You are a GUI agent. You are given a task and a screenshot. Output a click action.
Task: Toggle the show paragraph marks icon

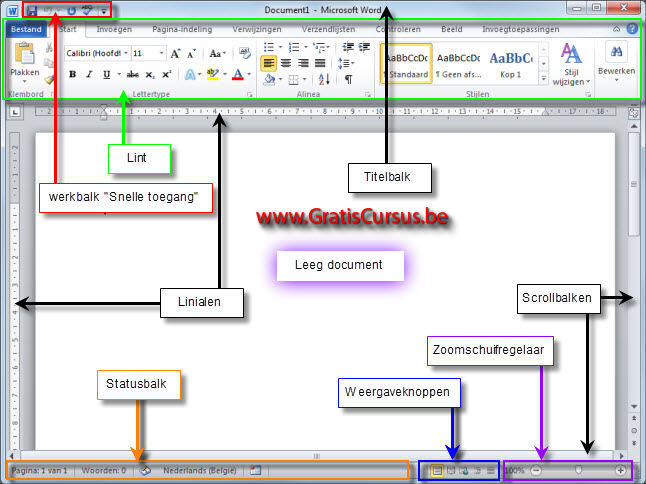click(349, 79)
